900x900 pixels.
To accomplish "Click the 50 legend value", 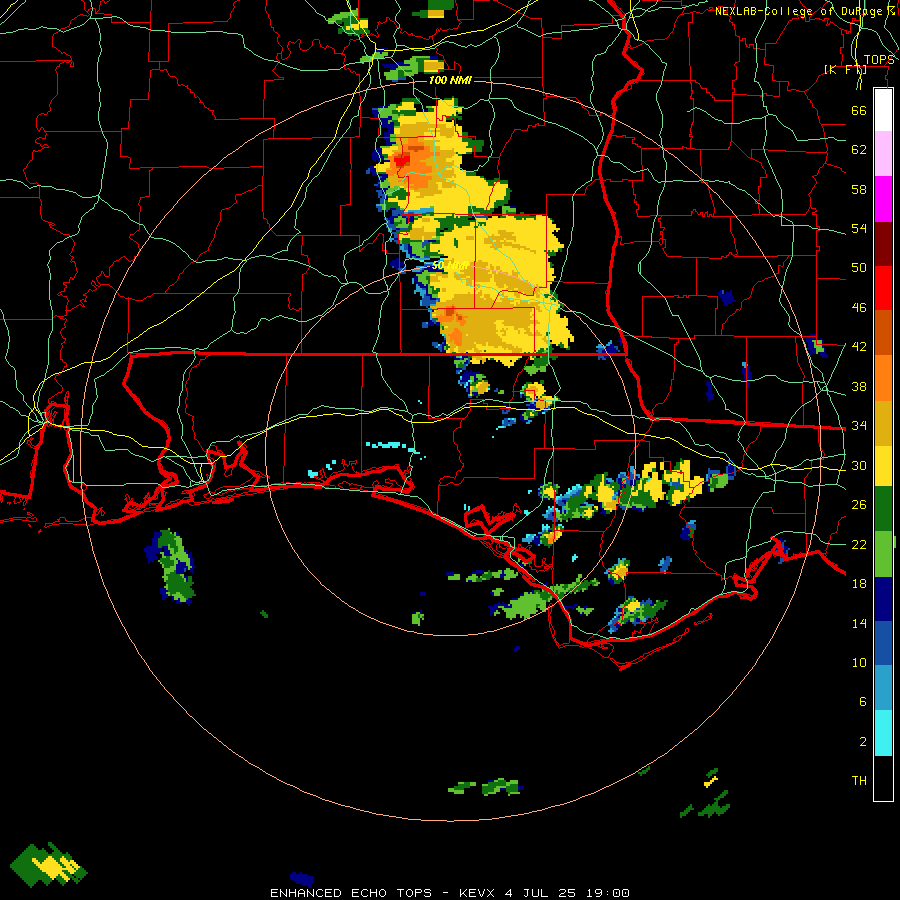I will coord(859,268).
